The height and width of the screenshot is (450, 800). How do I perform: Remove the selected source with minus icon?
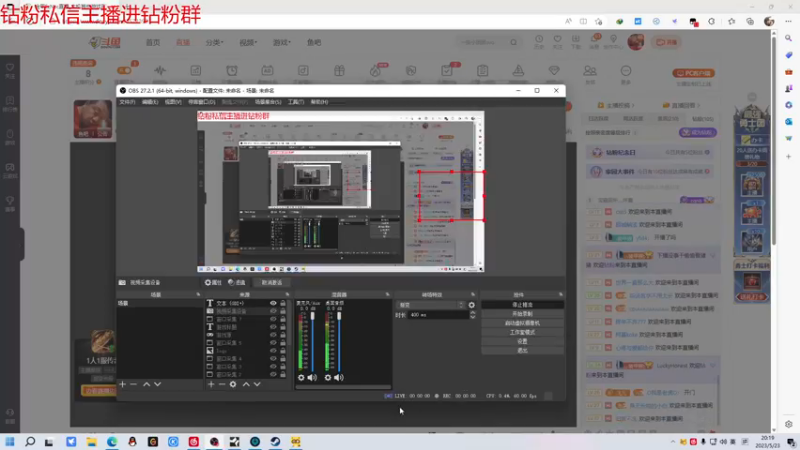tap(222, 384)
